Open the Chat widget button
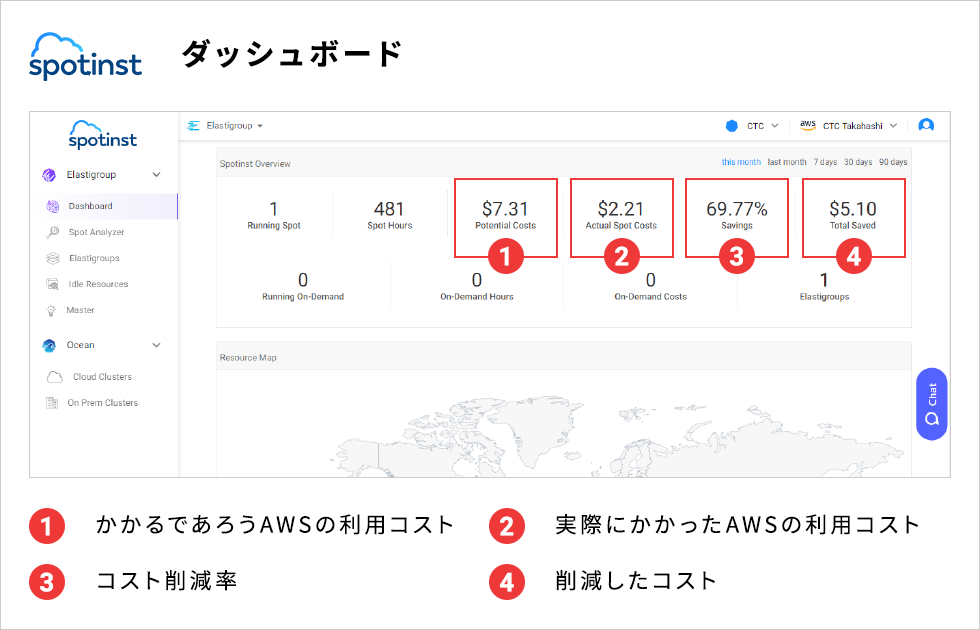Viewport: 980px width, 630px height. [932, 404]
